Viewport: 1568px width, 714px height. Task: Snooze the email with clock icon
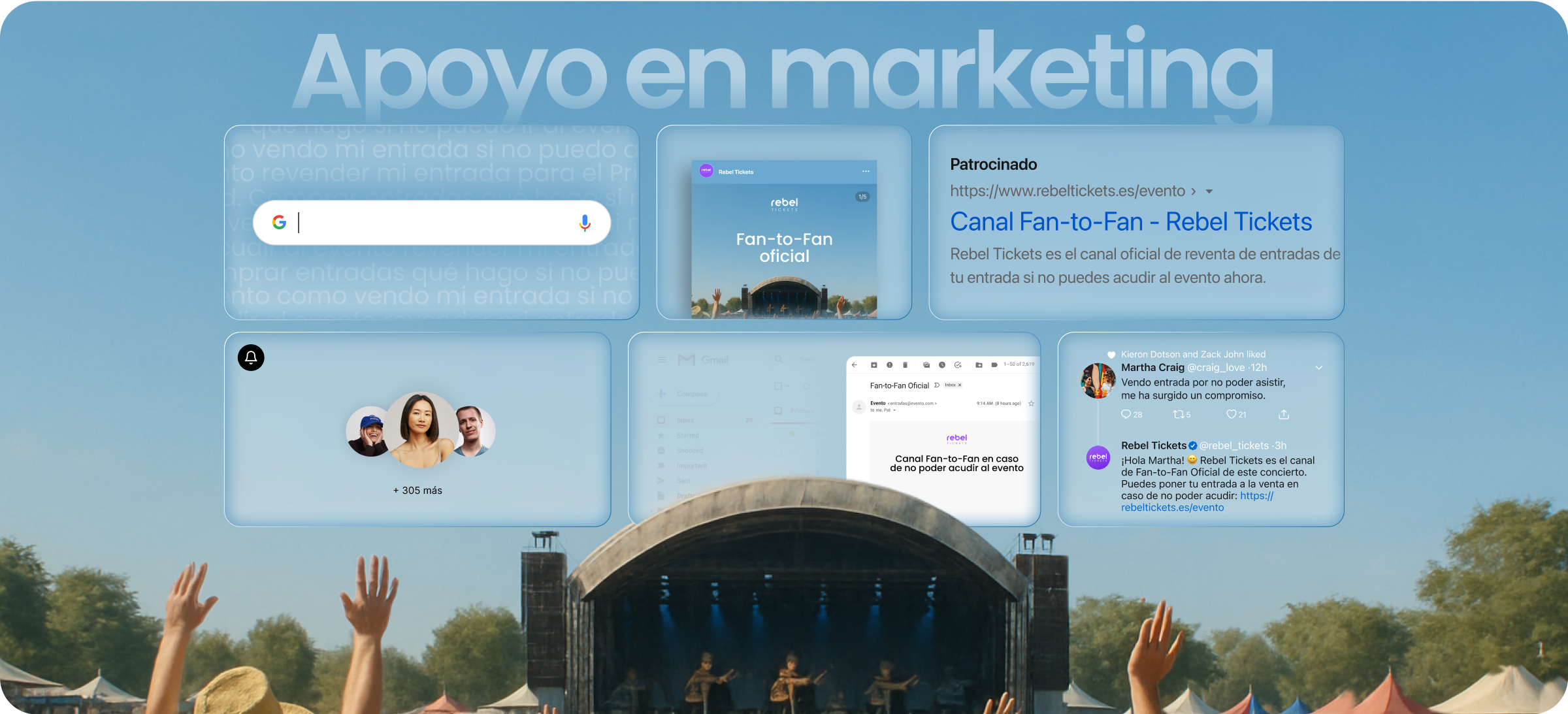941,365
